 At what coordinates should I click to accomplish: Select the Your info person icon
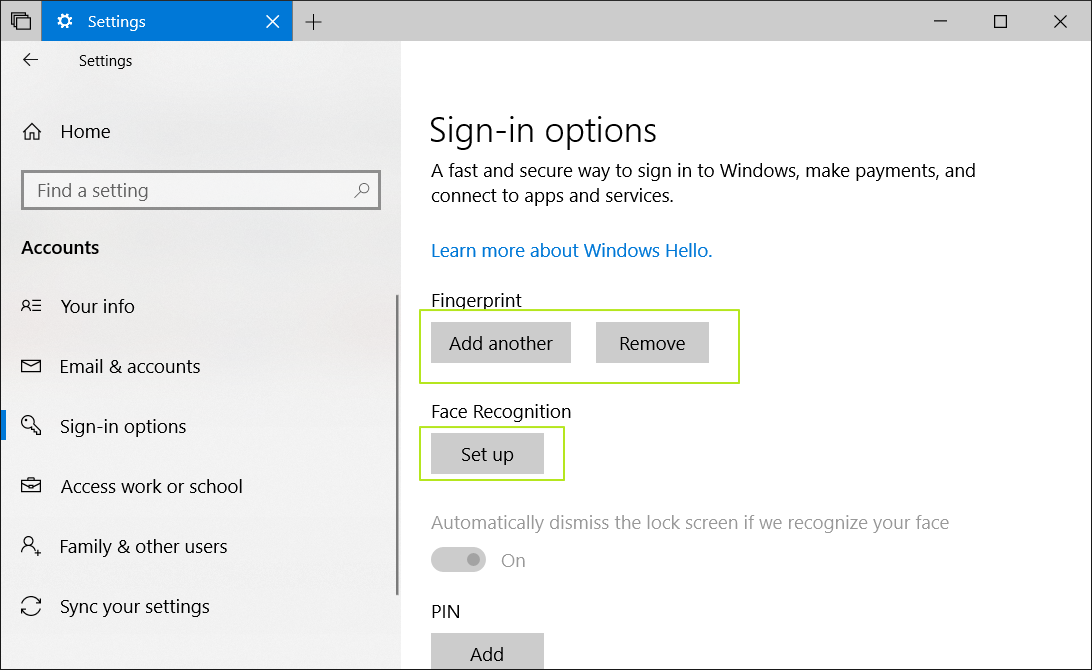[x=31, y=306]
